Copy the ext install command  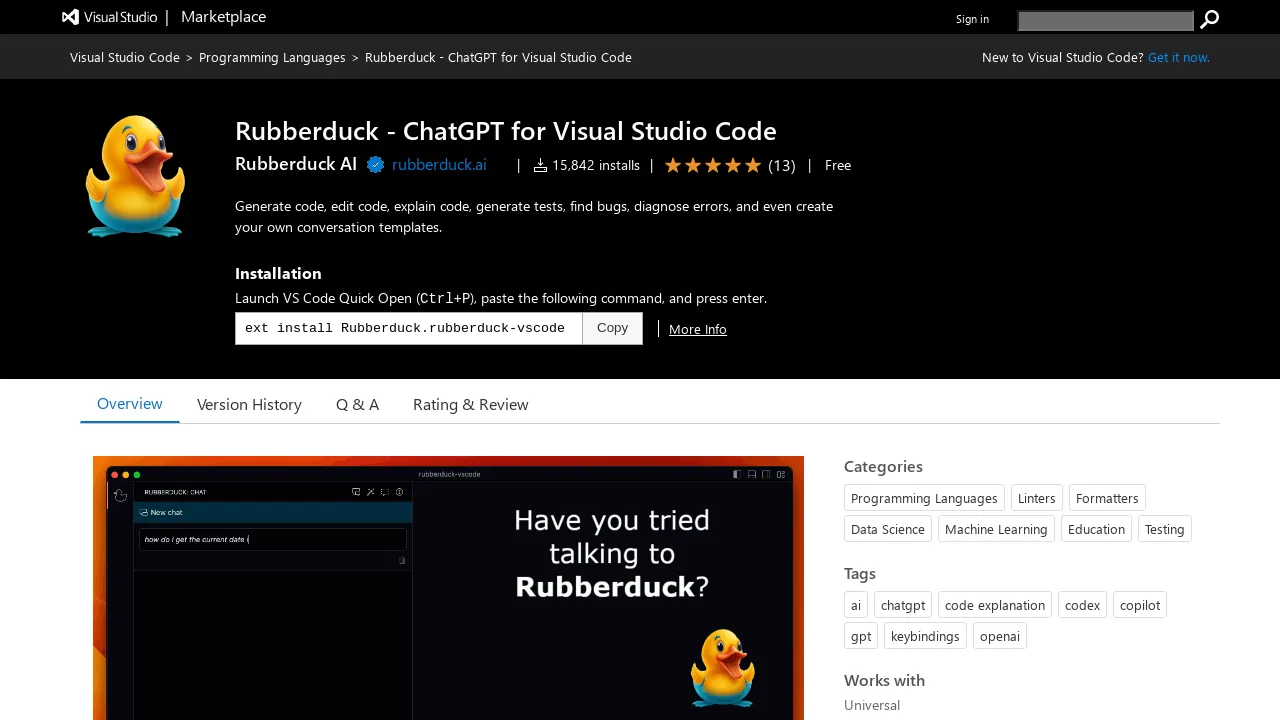tap(612, 328)
